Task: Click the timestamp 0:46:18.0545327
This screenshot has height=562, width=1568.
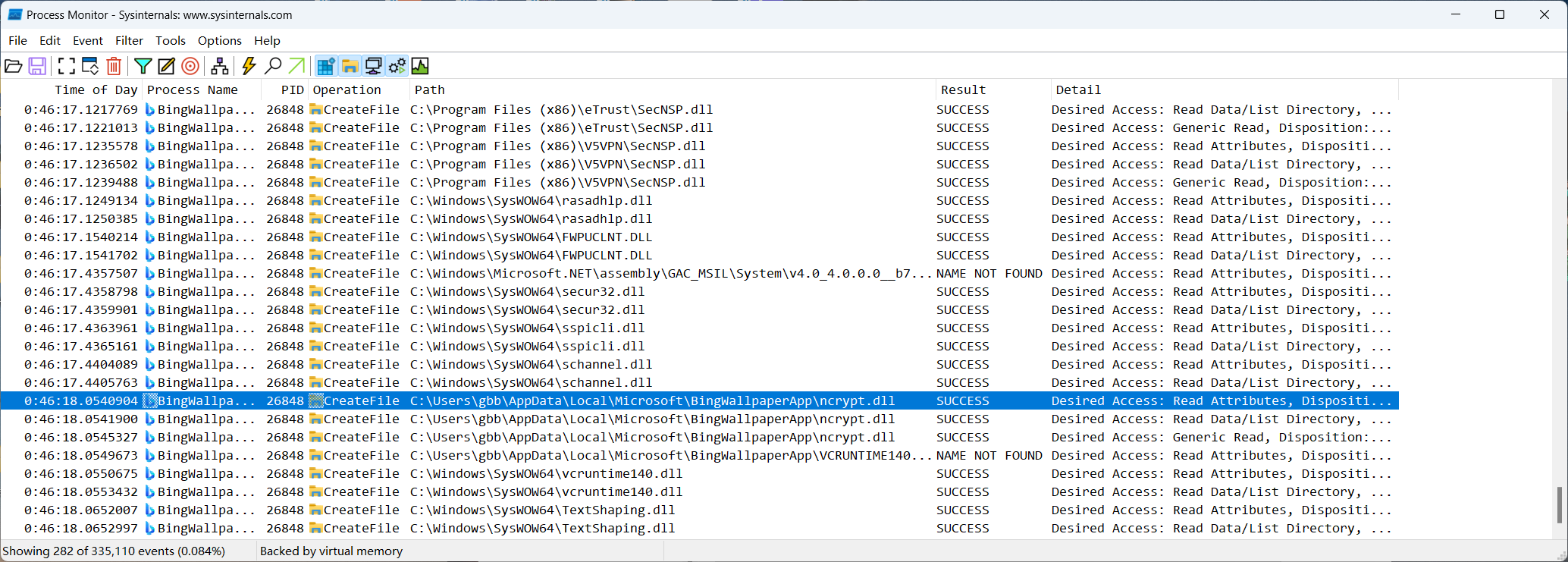Action: [x=81, y=437]
